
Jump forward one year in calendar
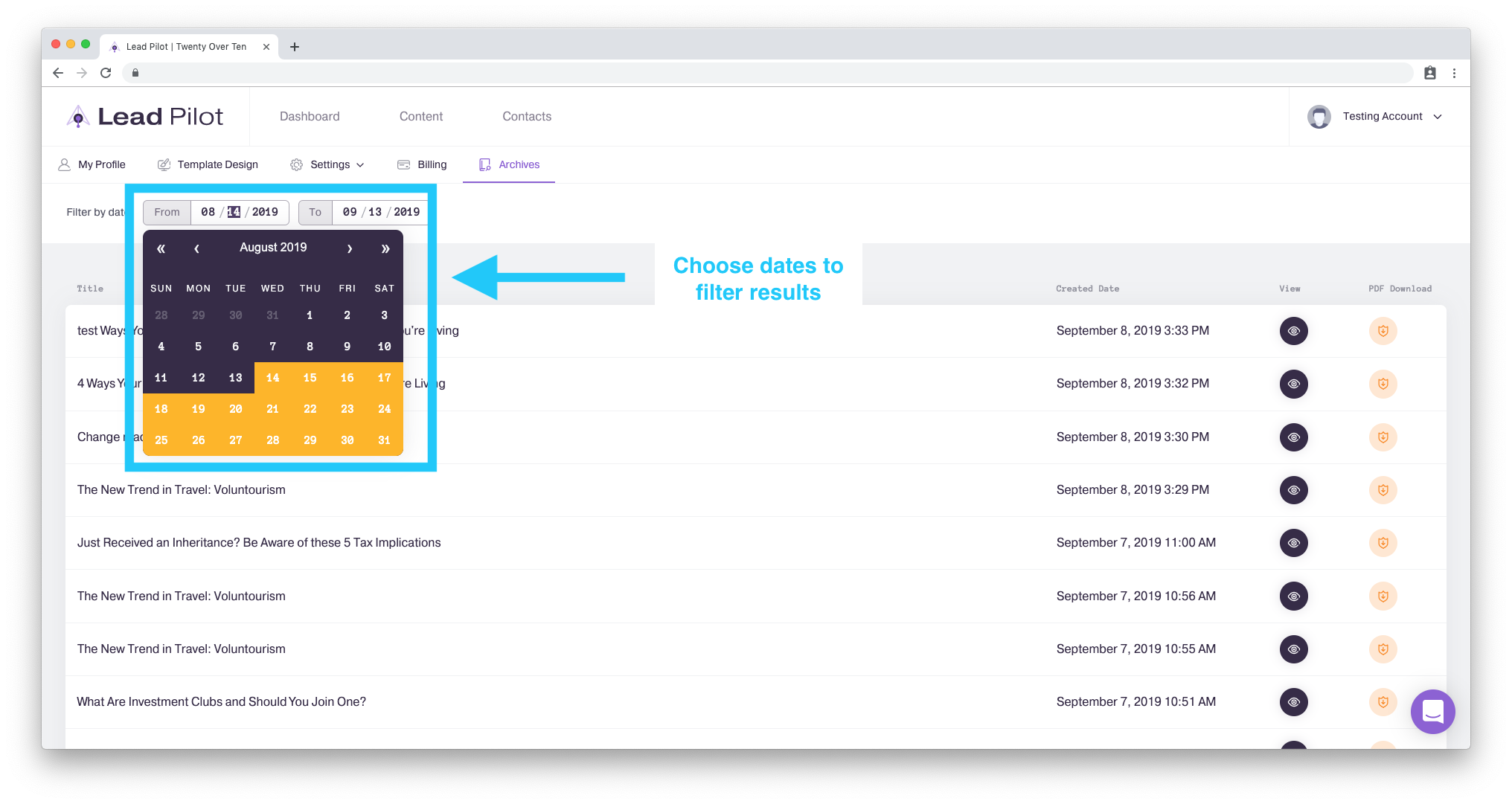coord(385,248)
